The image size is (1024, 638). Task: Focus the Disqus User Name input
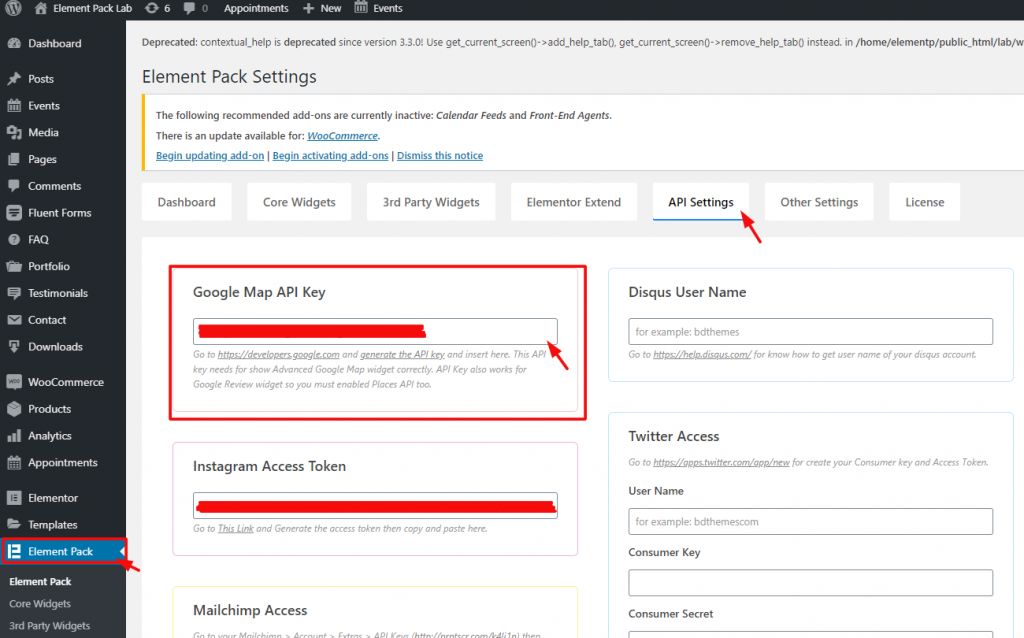coord(810,332)
